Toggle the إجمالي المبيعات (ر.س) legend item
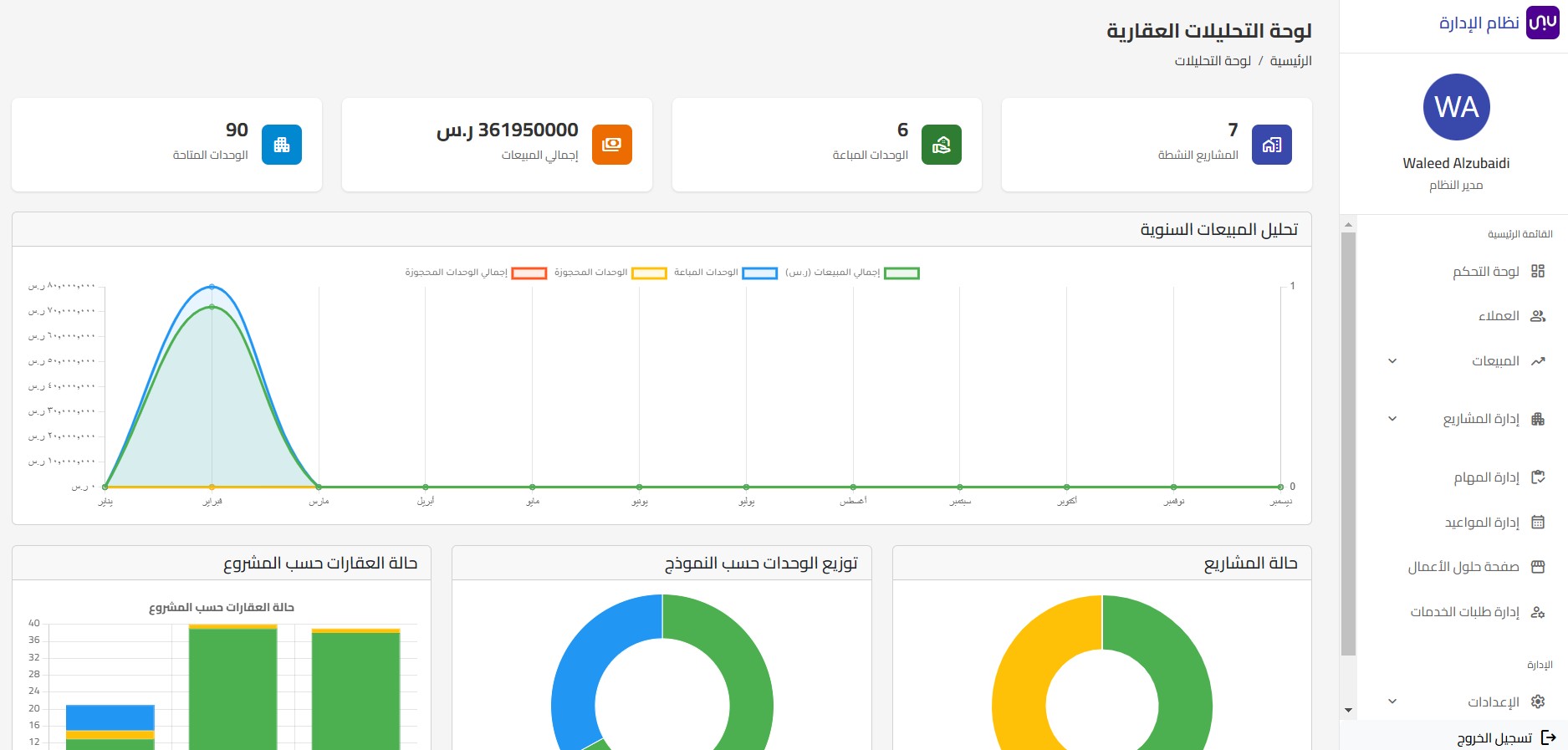The width and height of the screenshot is (1568, 750). click(x=852, y=273)
